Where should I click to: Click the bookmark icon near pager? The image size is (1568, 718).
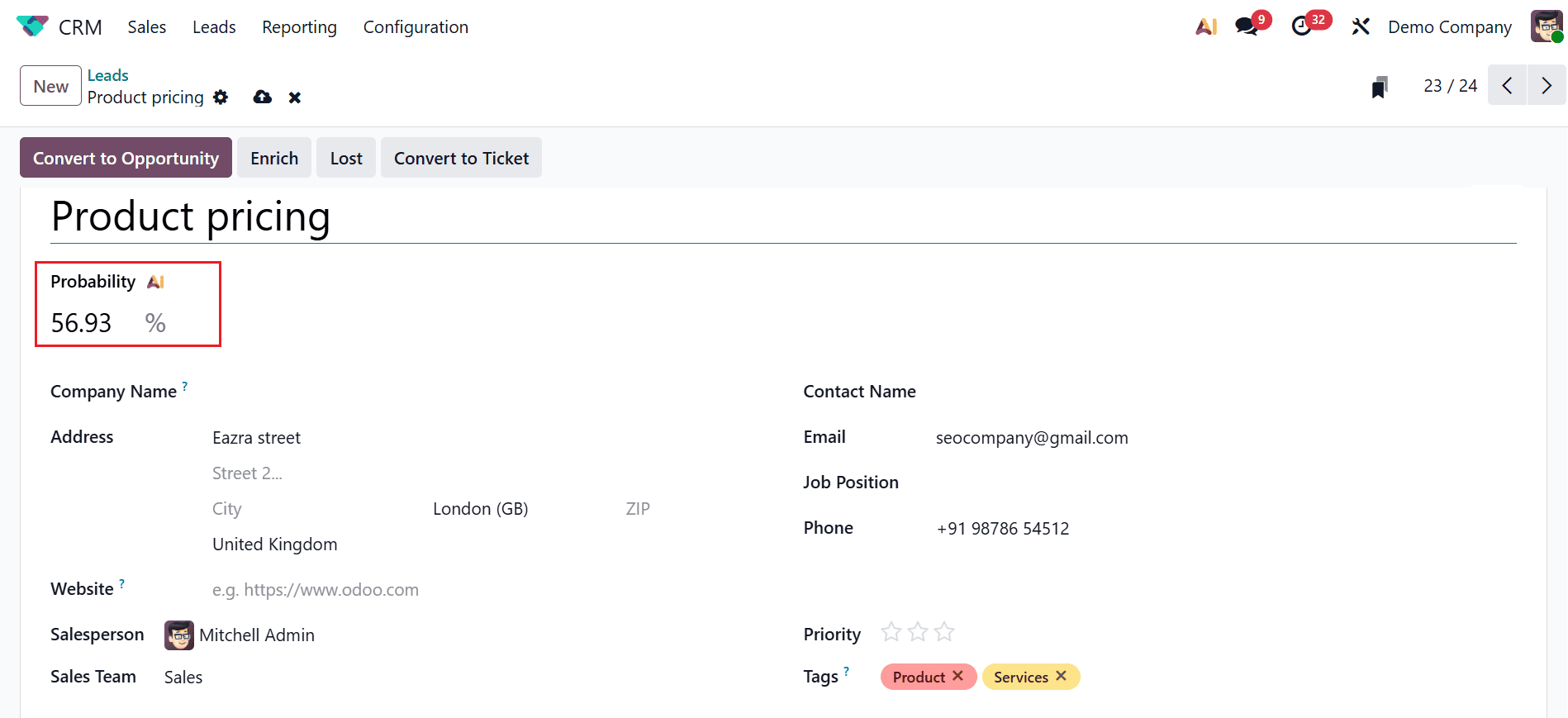coord(1380,87)
